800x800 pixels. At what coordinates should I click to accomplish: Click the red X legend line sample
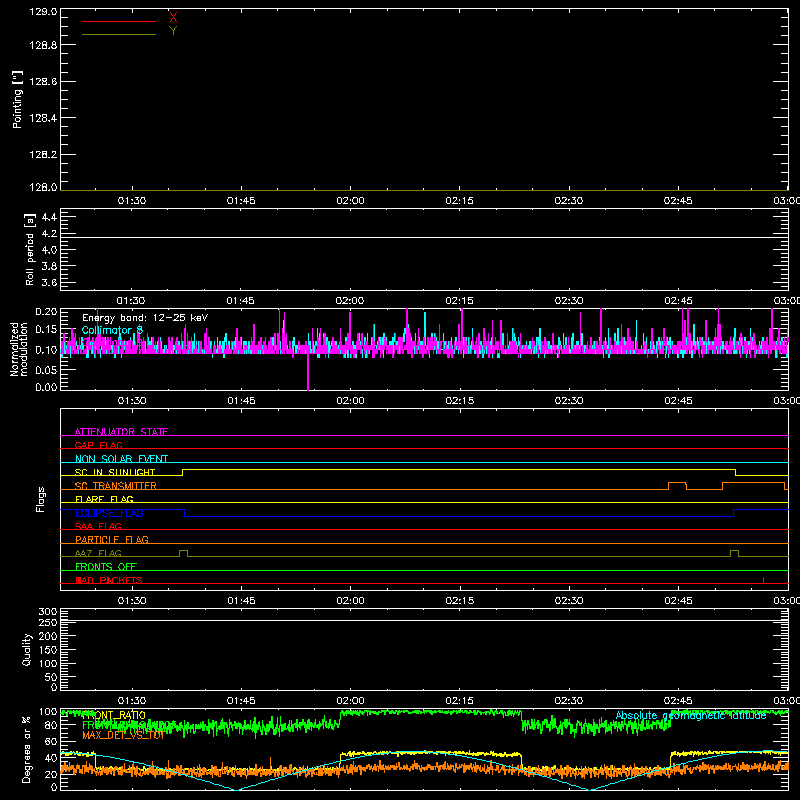click(119, 21)
